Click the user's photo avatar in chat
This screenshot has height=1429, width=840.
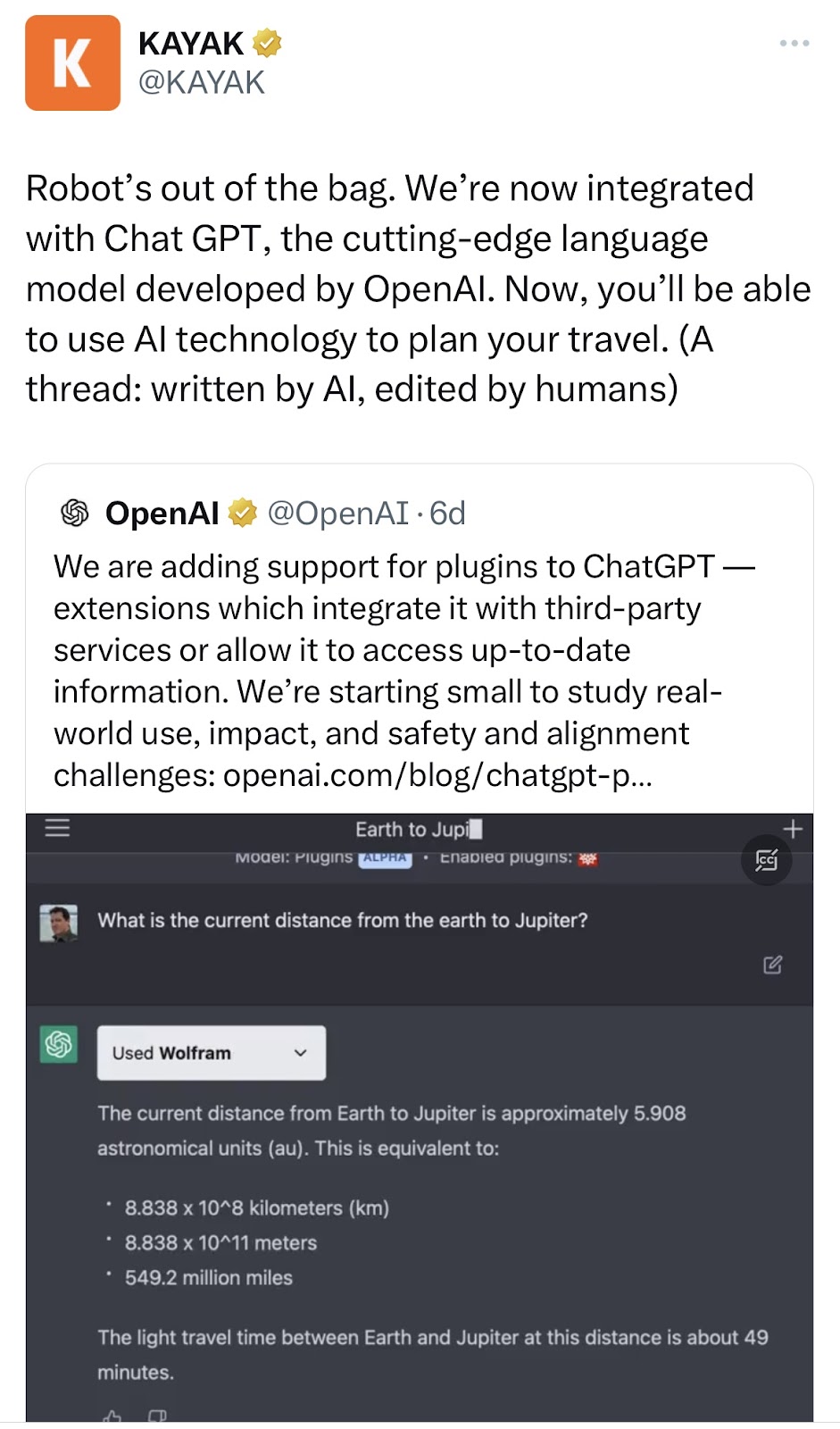click(x=59, y=923)
